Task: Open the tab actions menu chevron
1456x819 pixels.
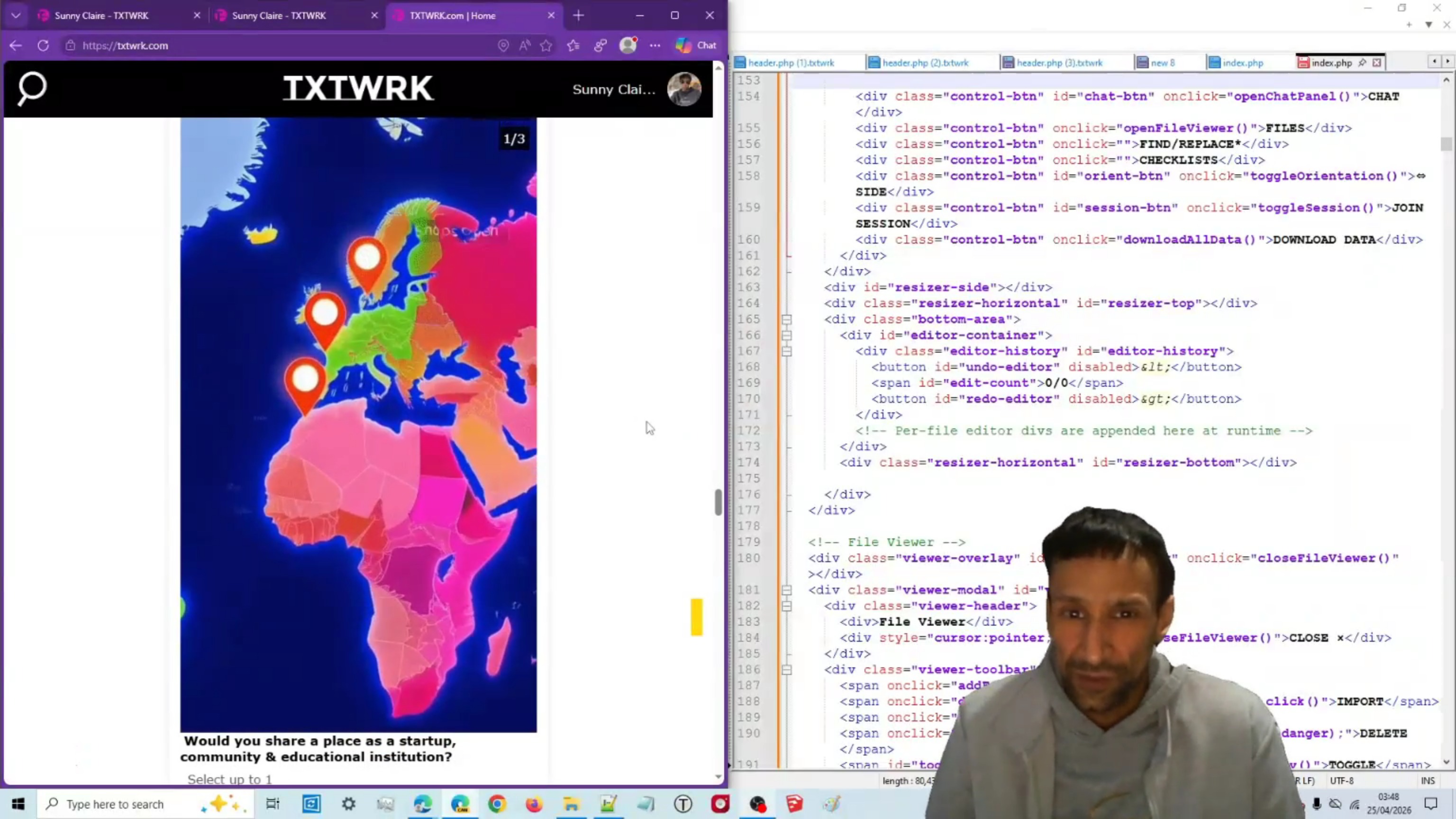Action: (16, 15)
